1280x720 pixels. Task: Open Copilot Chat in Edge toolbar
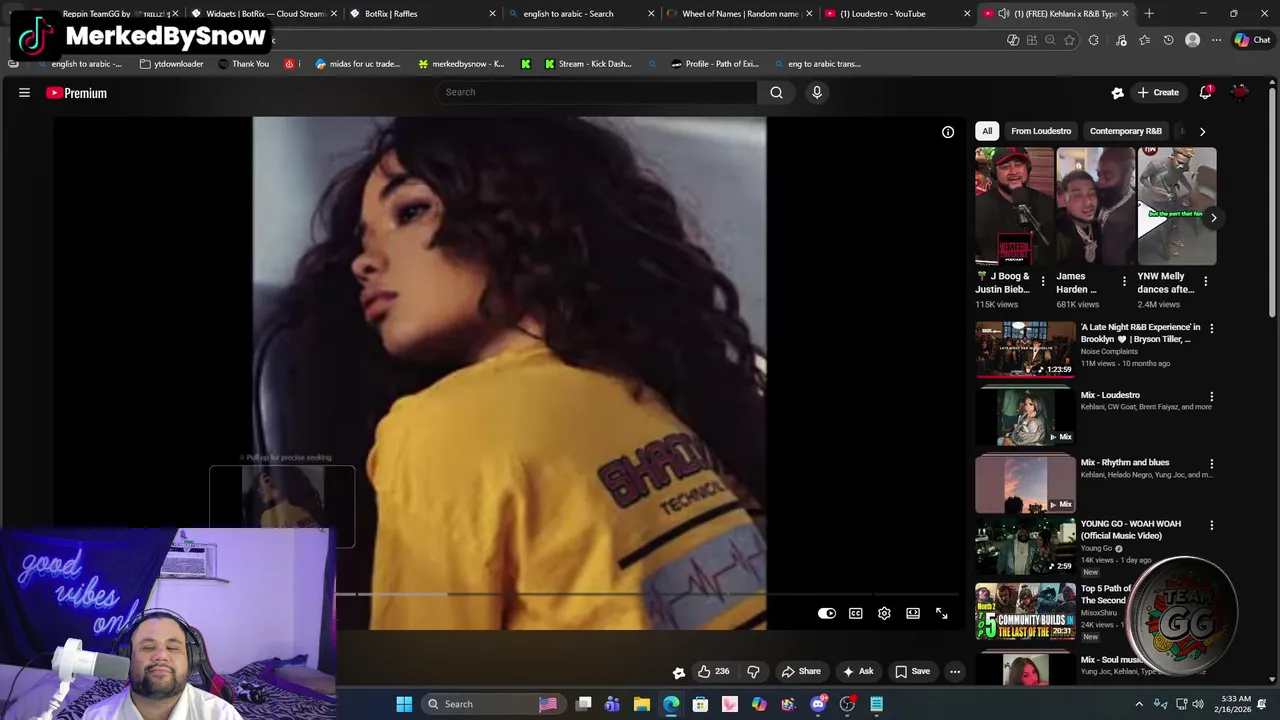(1252, 40)
